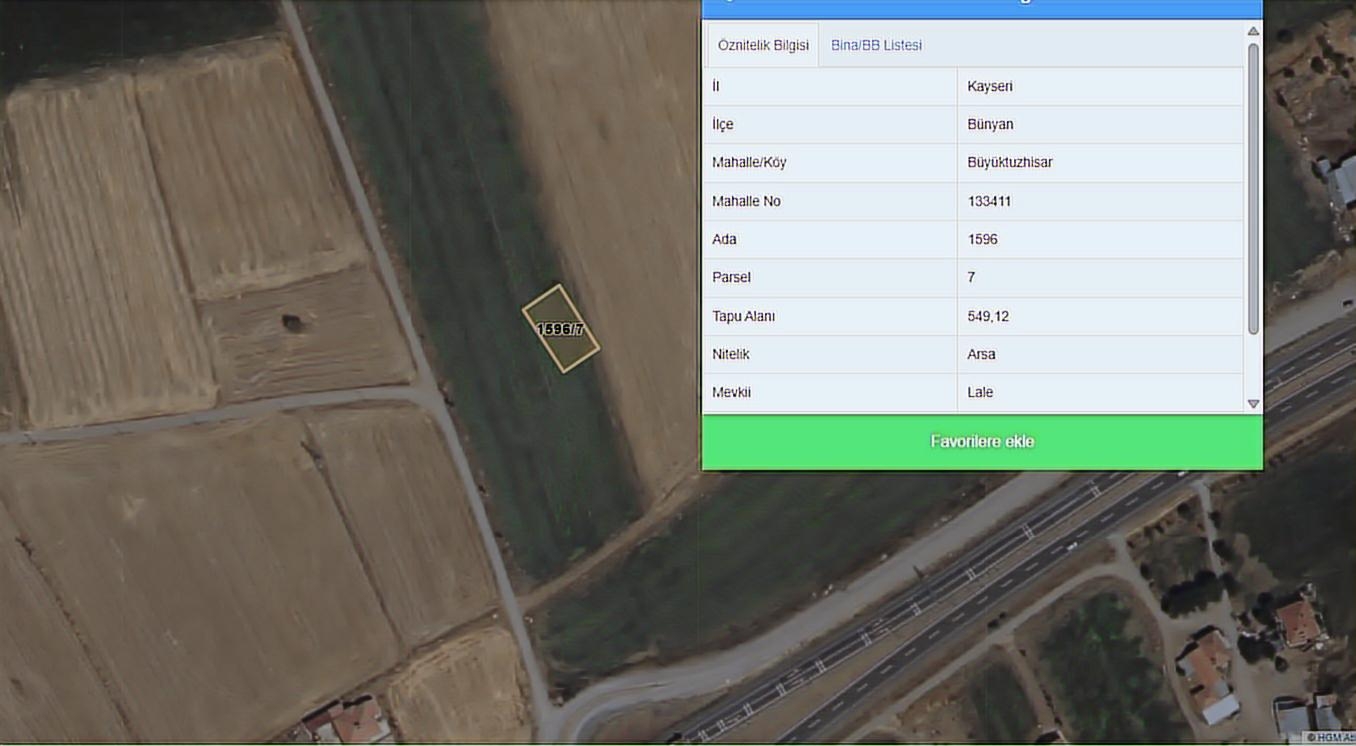Click the Mahalle No label cell
The height and width of the screenshot is (746, 1356).
830,201
